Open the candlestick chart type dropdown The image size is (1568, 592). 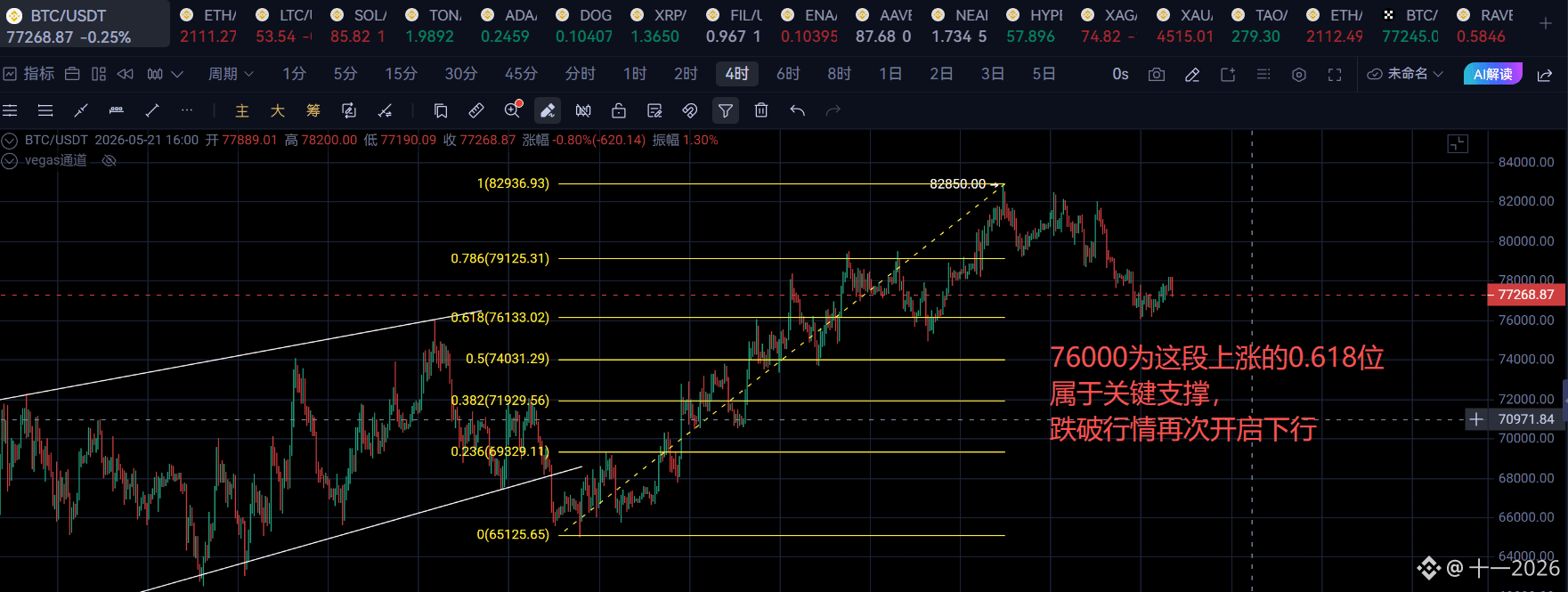[165, 74]
